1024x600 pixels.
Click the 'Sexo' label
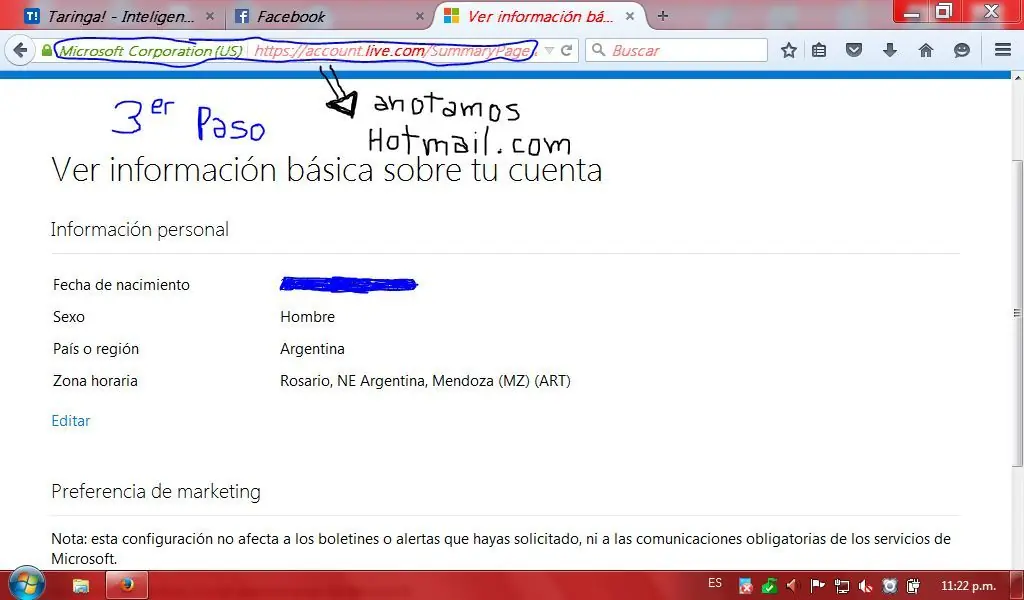(x=69, y=317)
